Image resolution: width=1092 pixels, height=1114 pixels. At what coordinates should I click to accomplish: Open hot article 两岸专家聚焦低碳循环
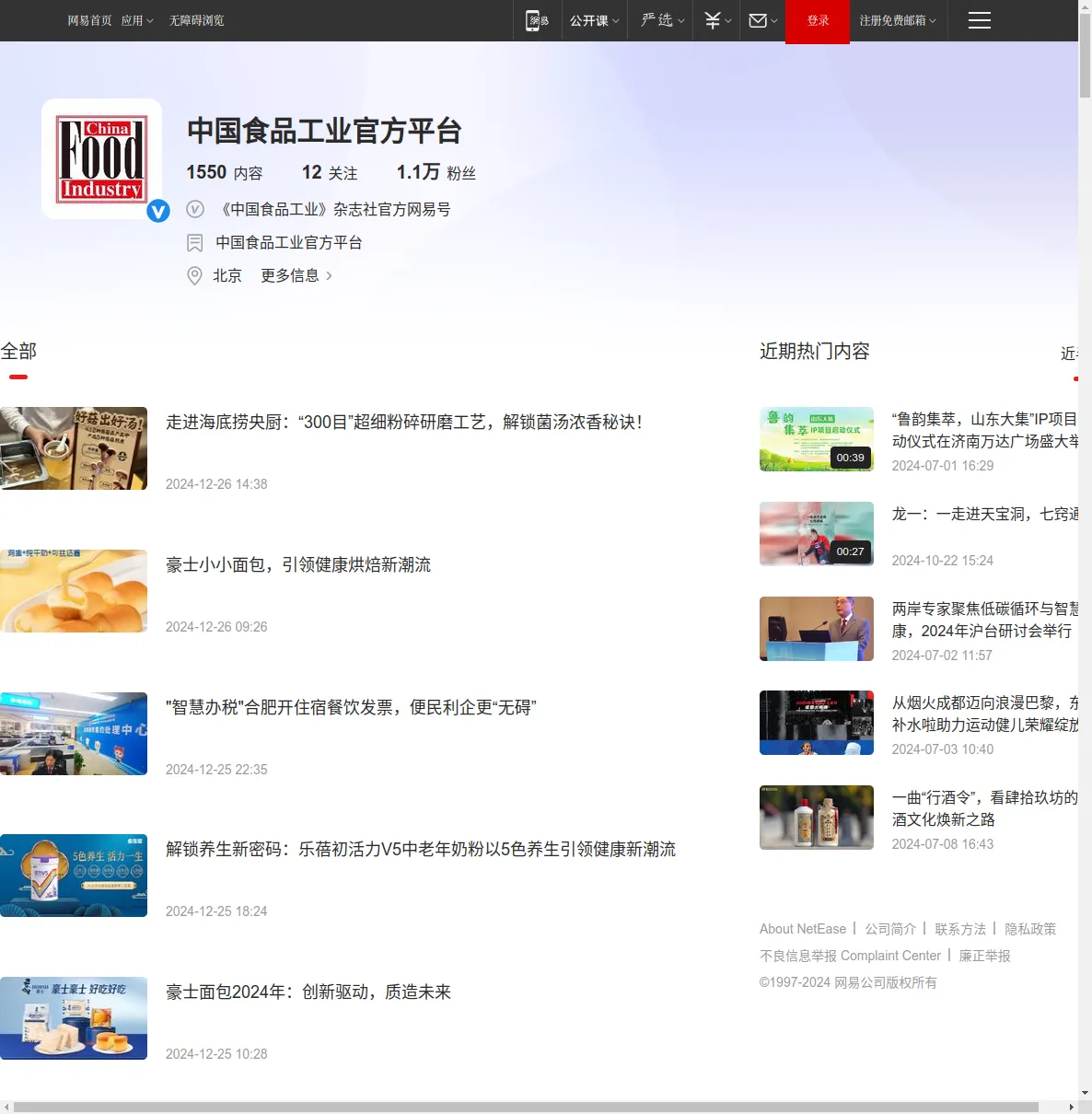pos(985,620)
